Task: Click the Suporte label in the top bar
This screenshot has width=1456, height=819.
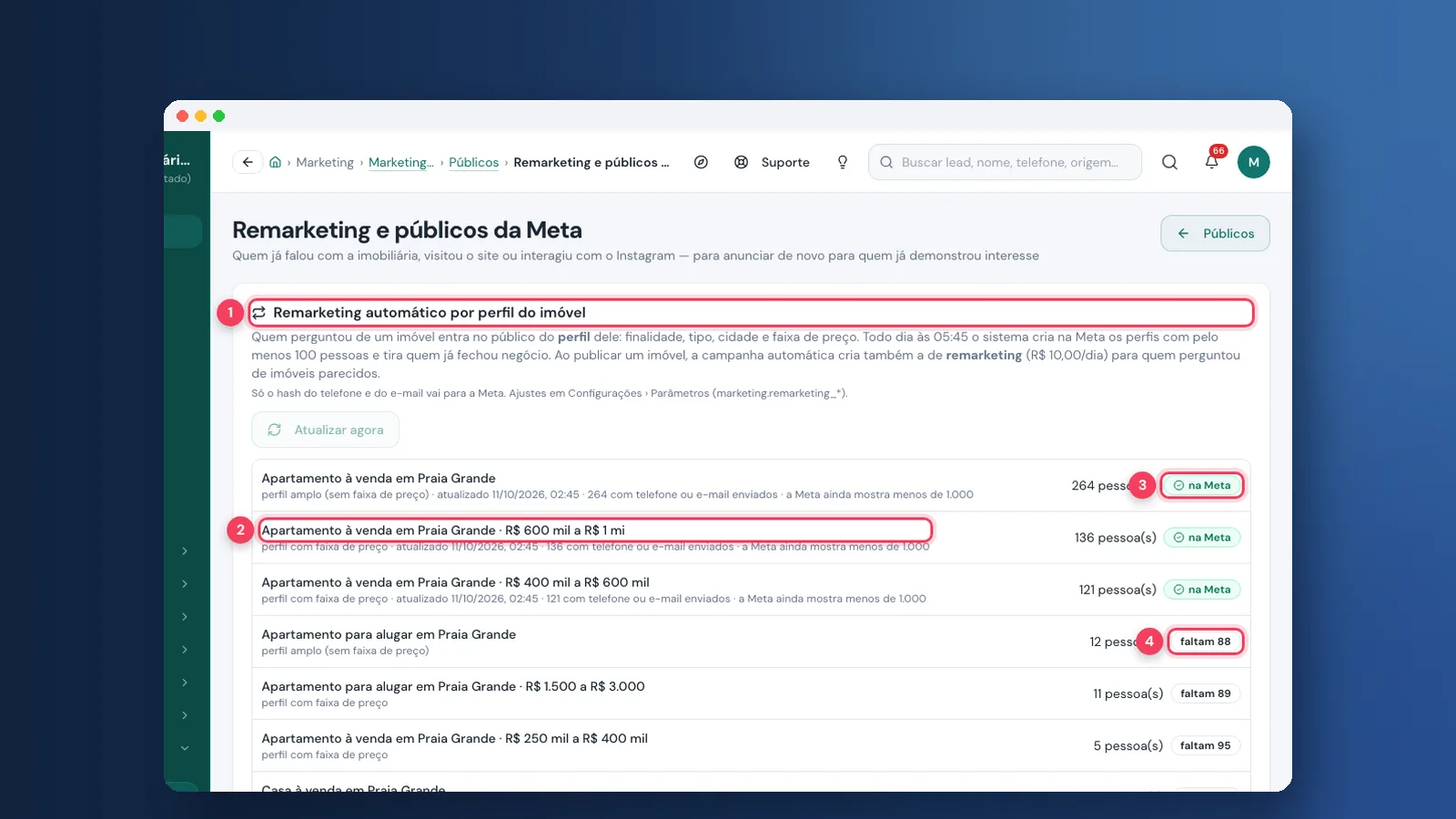Action: pos(785,162)
